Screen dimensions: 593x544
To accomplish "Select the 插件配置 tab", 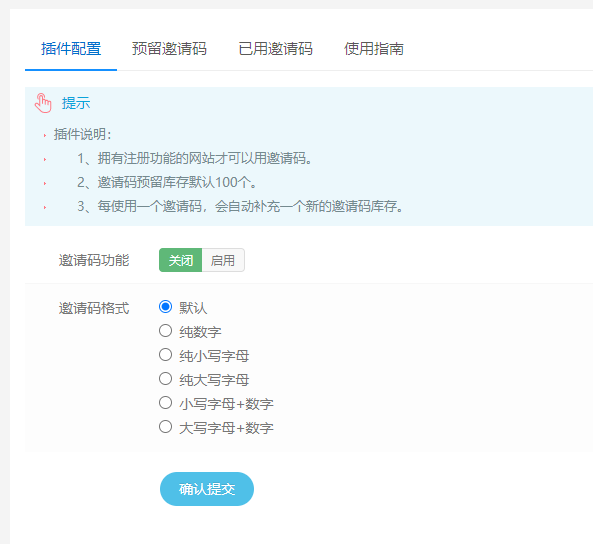I will coord(71,49).
